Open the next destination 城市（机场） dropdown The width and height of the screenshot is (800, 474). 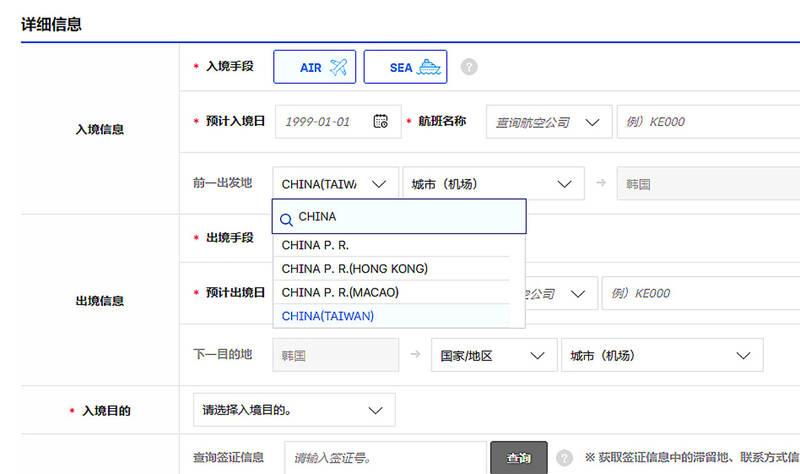(x=661, y=355)
